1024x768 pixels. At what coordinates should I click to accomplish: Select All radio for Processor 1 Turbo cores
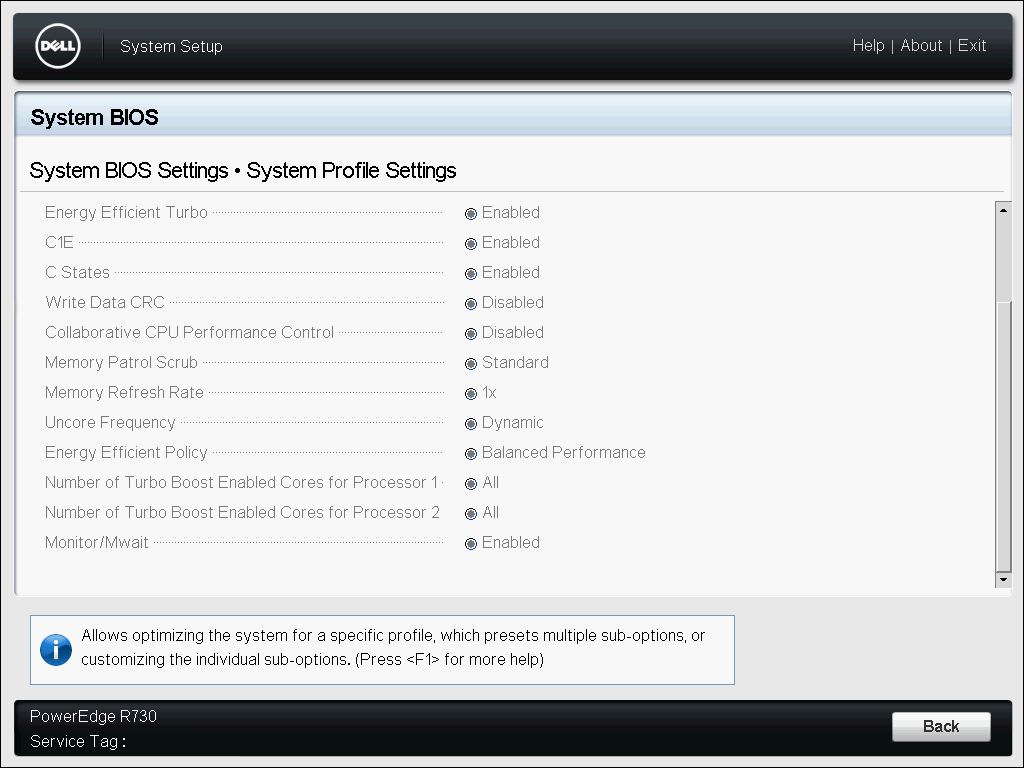[x=471, y=484]
